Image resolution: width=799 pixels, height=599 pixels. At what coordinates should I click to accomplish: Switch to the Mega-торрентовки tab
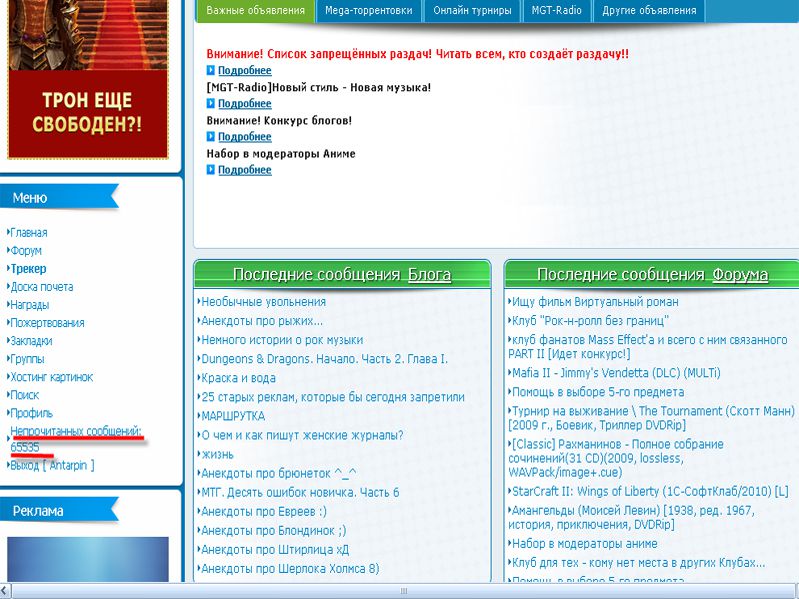tap(367, 11)
